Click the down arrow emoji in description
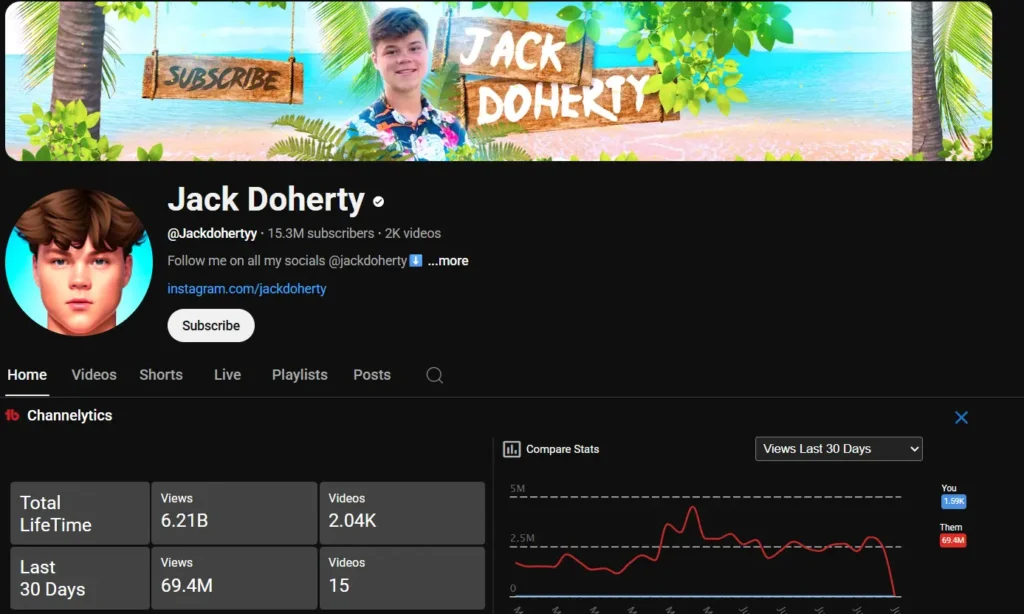The width and height of the screenshot is (1024, 614). click(x=416, y=261)
